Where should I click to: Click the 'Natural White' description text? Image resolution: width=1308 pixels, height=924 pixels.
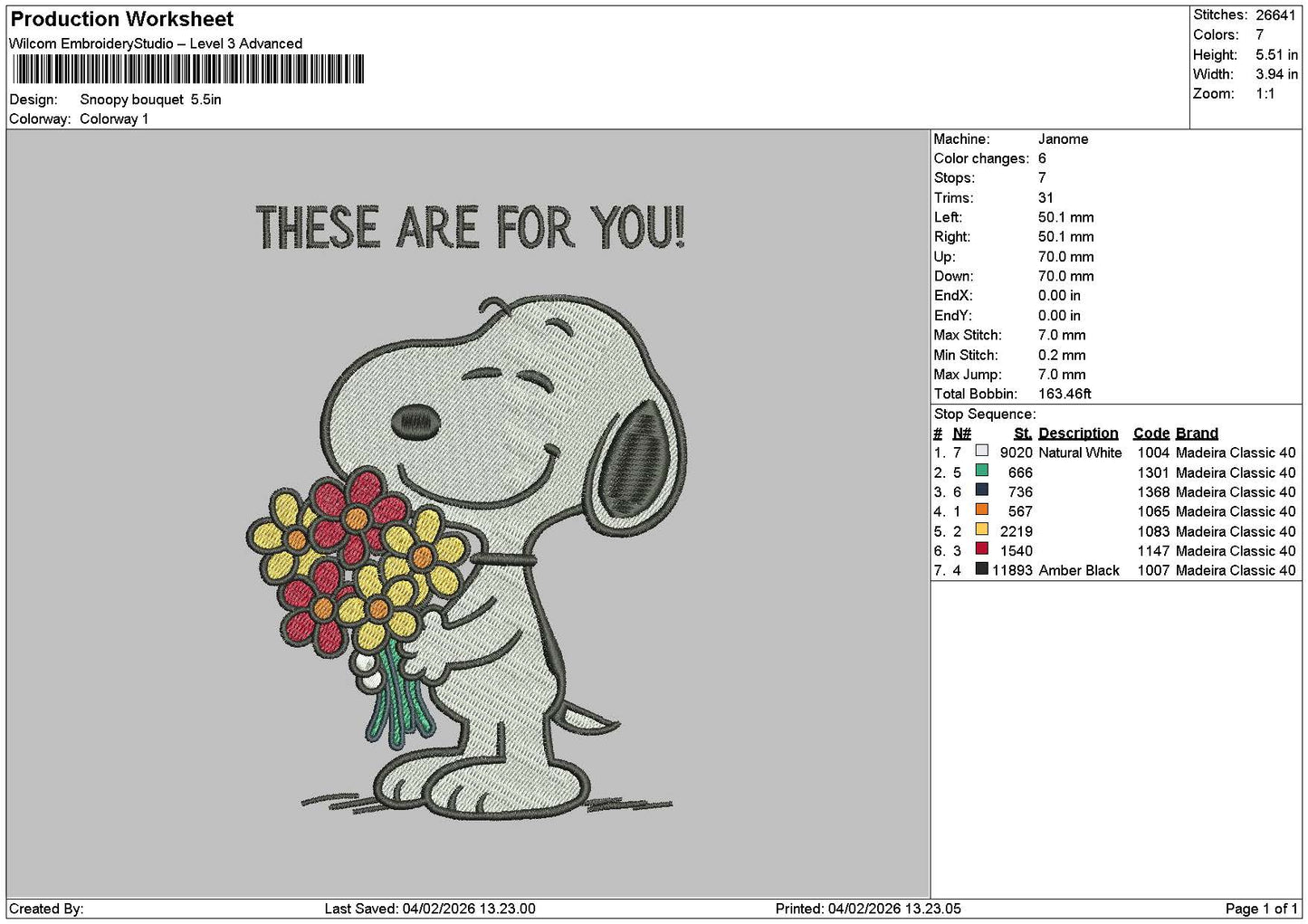pos(1080,452)
